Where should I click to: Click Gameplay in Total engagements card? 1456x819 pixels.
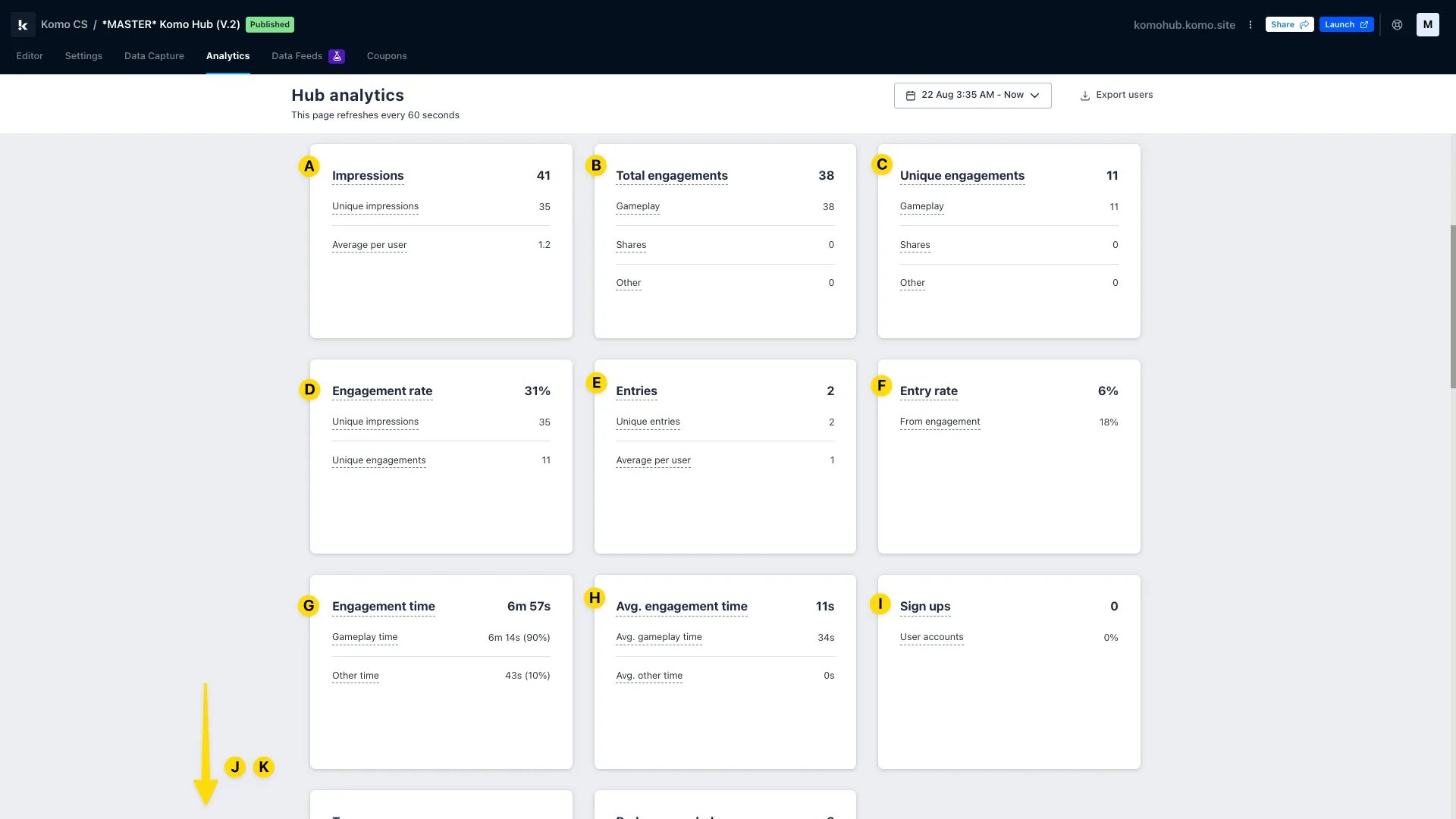(x=638, y=206)
